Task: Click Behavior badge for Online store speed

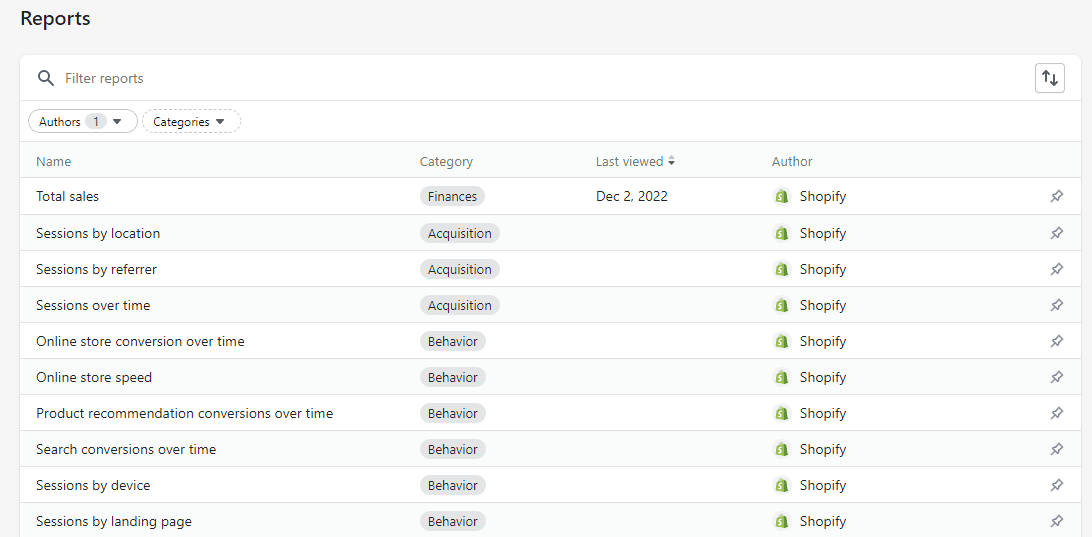Action: click(x=453, y=378)
